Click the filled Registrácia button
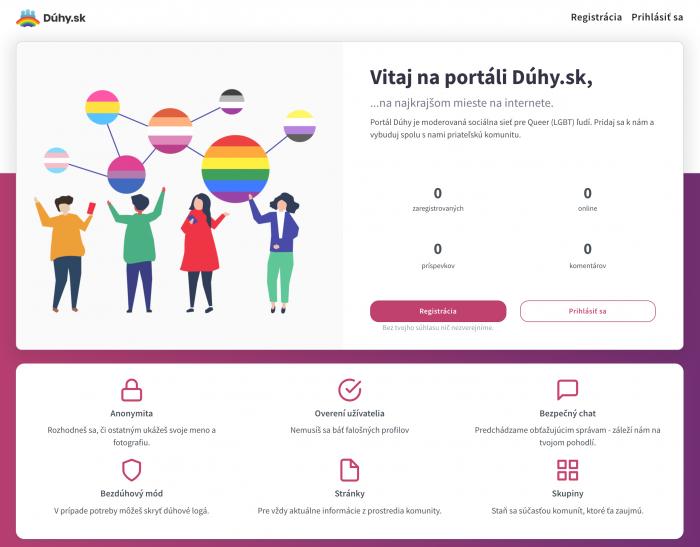The width and height of the screenshot is (700, 547). coord(438,311)
